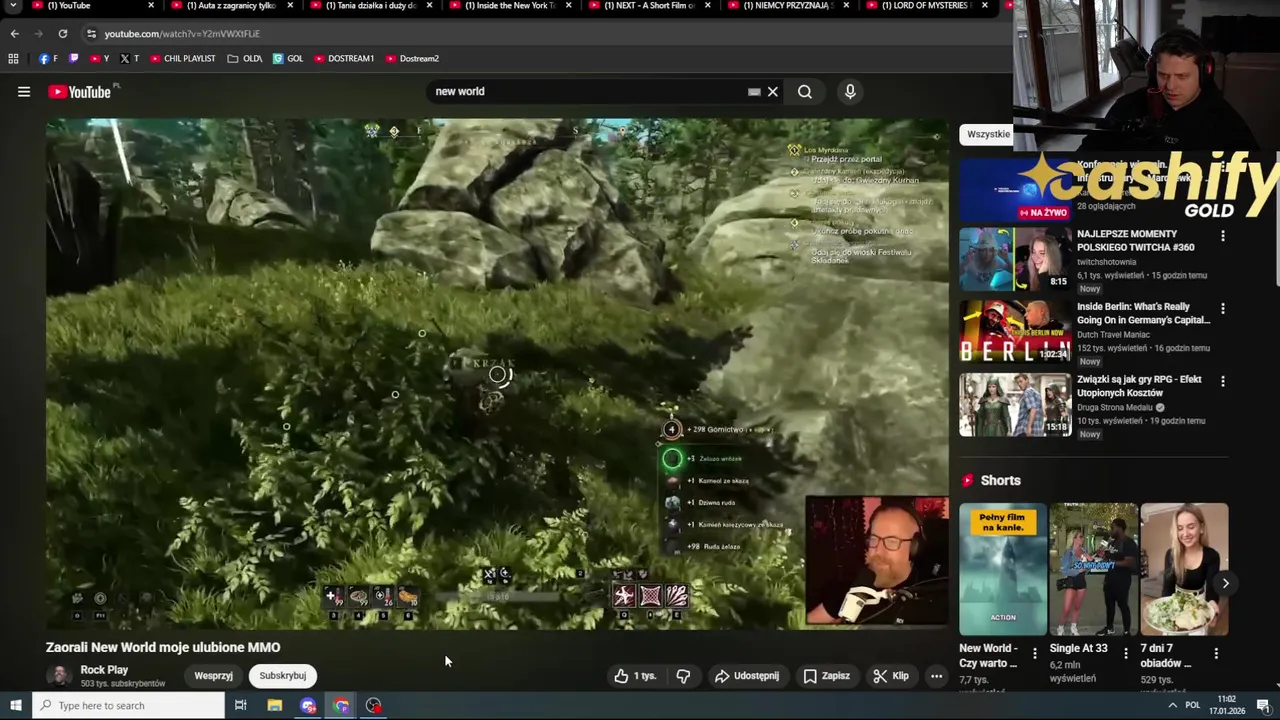Screen dimensions: 1280x720
Task: Click the browser address bar URL
Action: point(181,33)
